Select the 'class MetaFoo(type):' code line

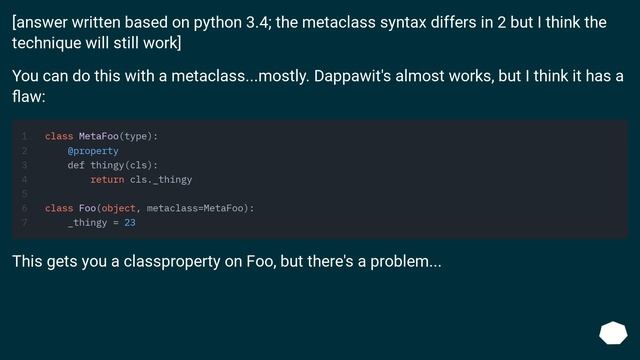click(101, 136)
